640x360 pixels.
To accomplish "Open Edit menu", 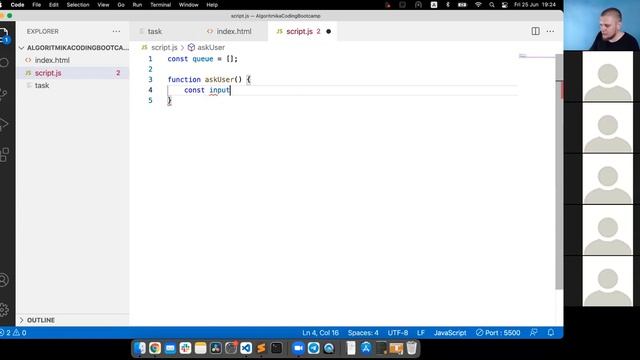I will [x=53, y=5].
